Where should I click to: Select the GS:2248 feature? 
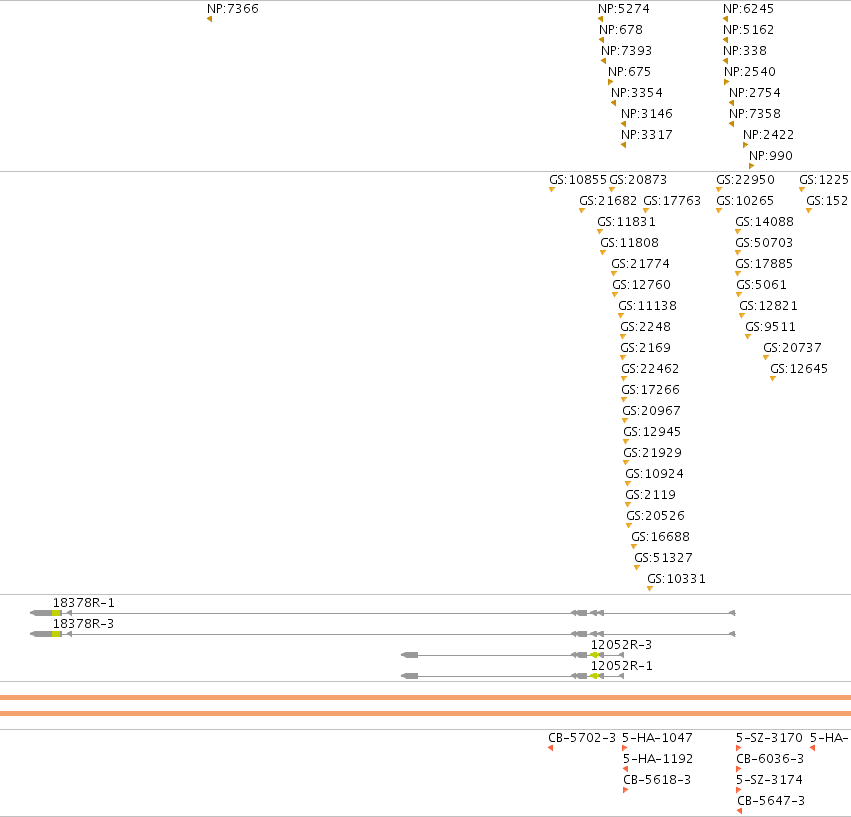[645, 327]
